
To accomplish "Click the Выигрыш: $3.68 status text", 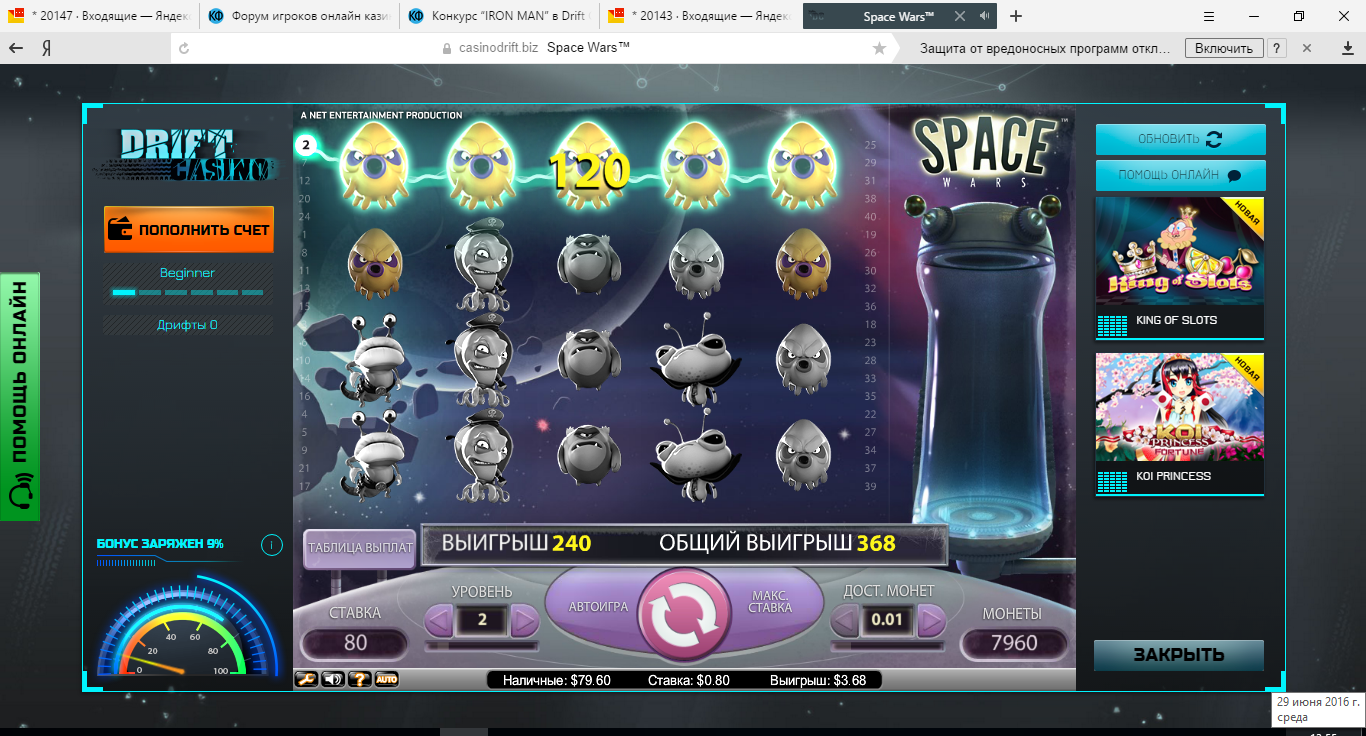I will pyautogui.click(x=817, y=680).
